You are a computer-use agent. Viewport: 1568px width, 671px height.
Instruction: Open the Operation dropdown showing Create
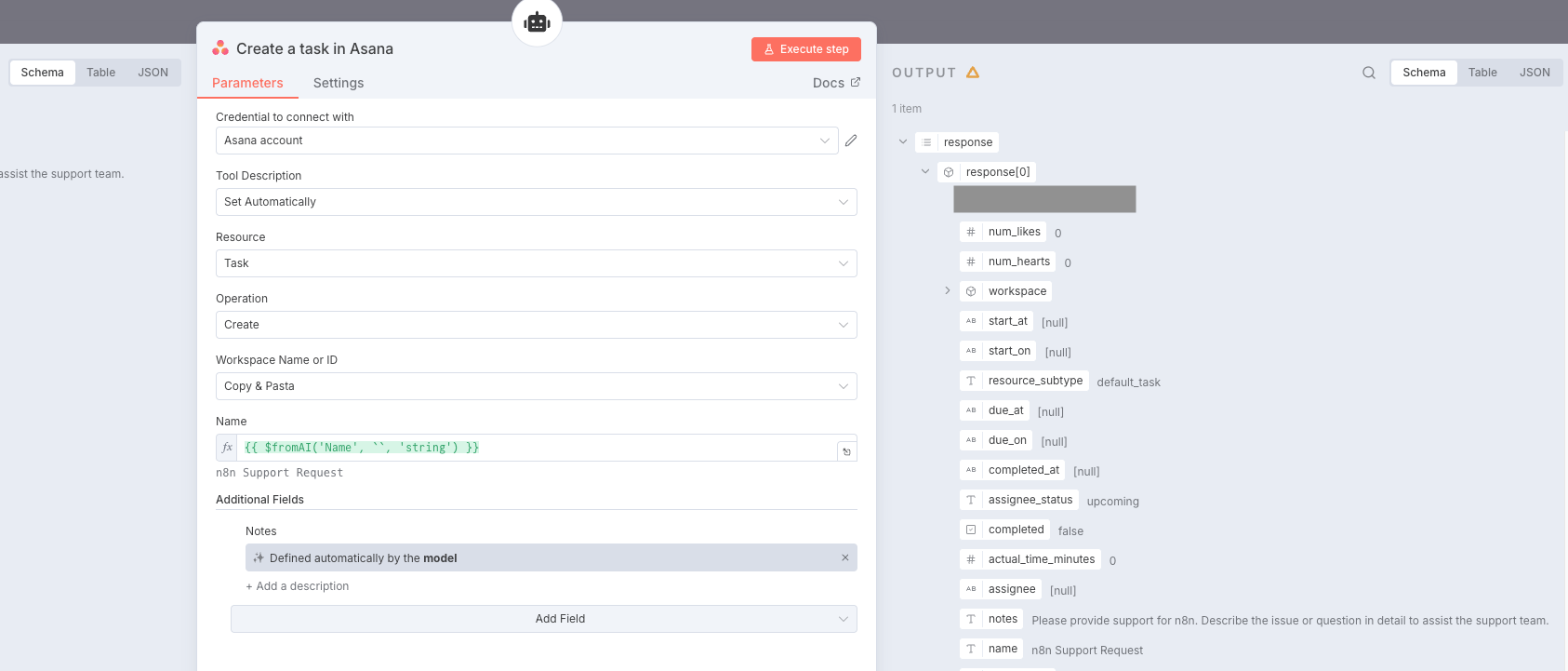537,325
